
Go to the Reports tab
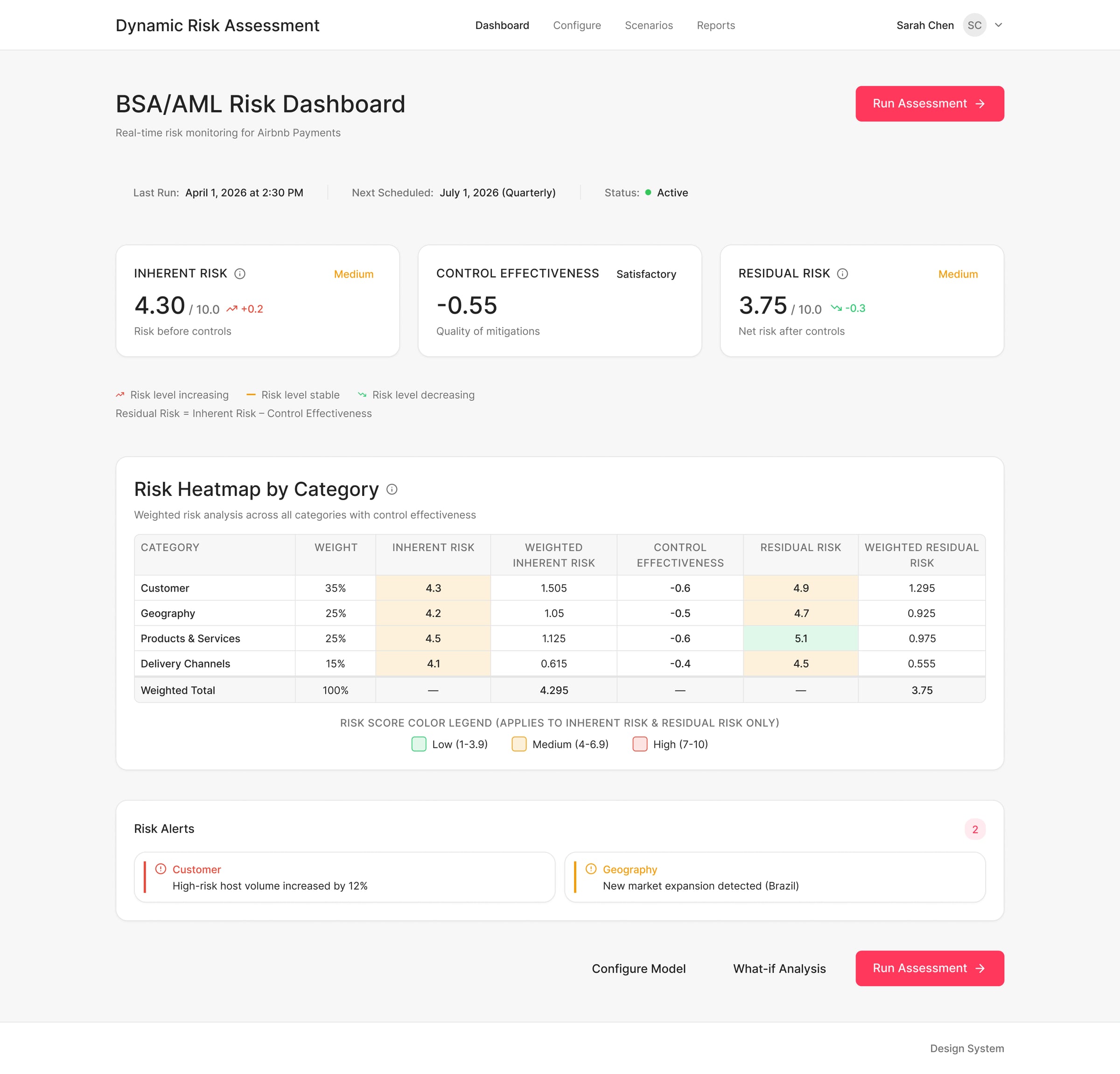pyautogui.click(x=715, y=25)
